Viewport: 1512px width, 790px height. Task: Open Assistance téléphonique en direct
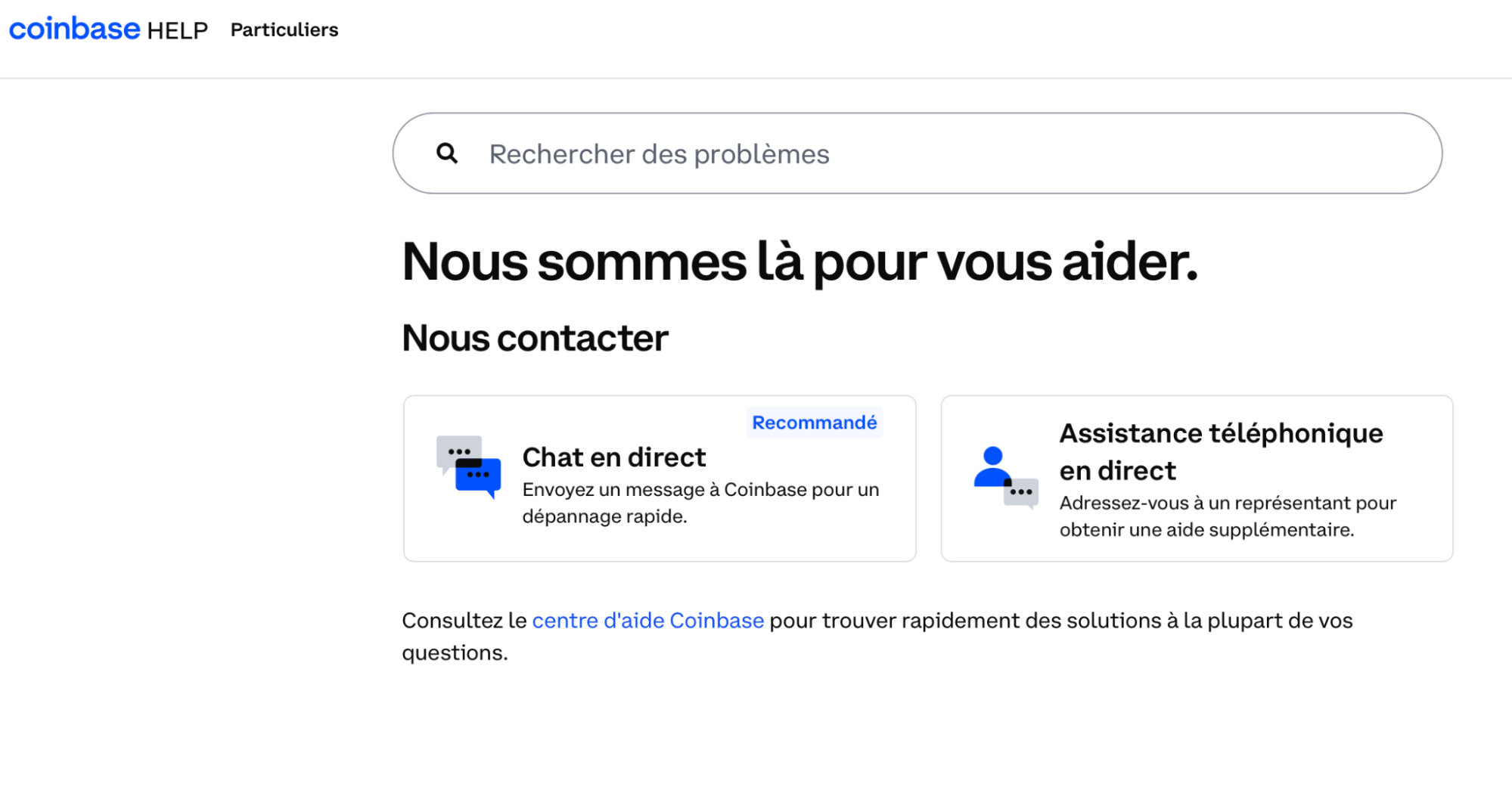click(1197, 478)
